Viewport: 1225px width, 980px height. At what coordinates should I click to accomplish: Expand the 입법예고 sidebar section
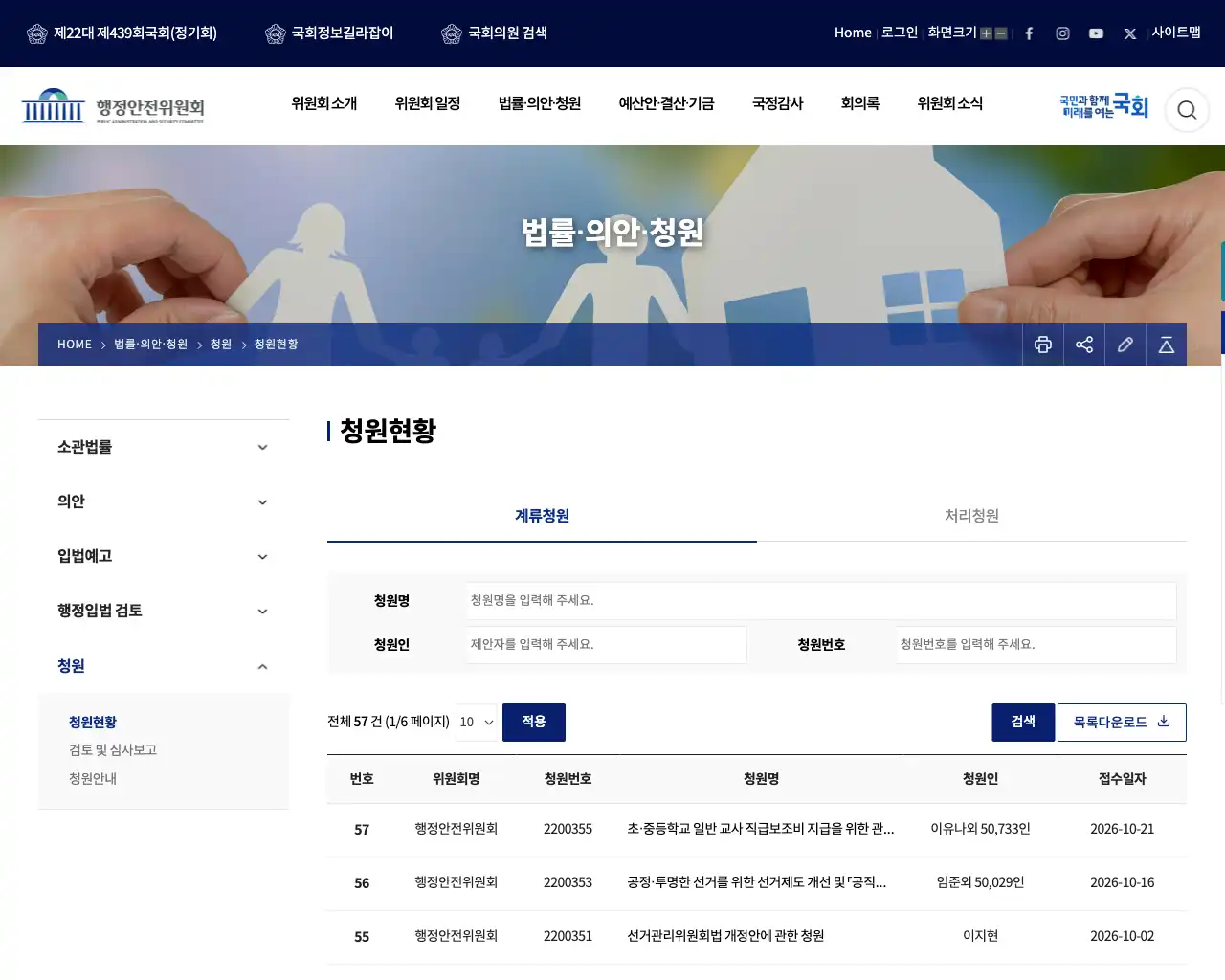(x=164, y=556)
